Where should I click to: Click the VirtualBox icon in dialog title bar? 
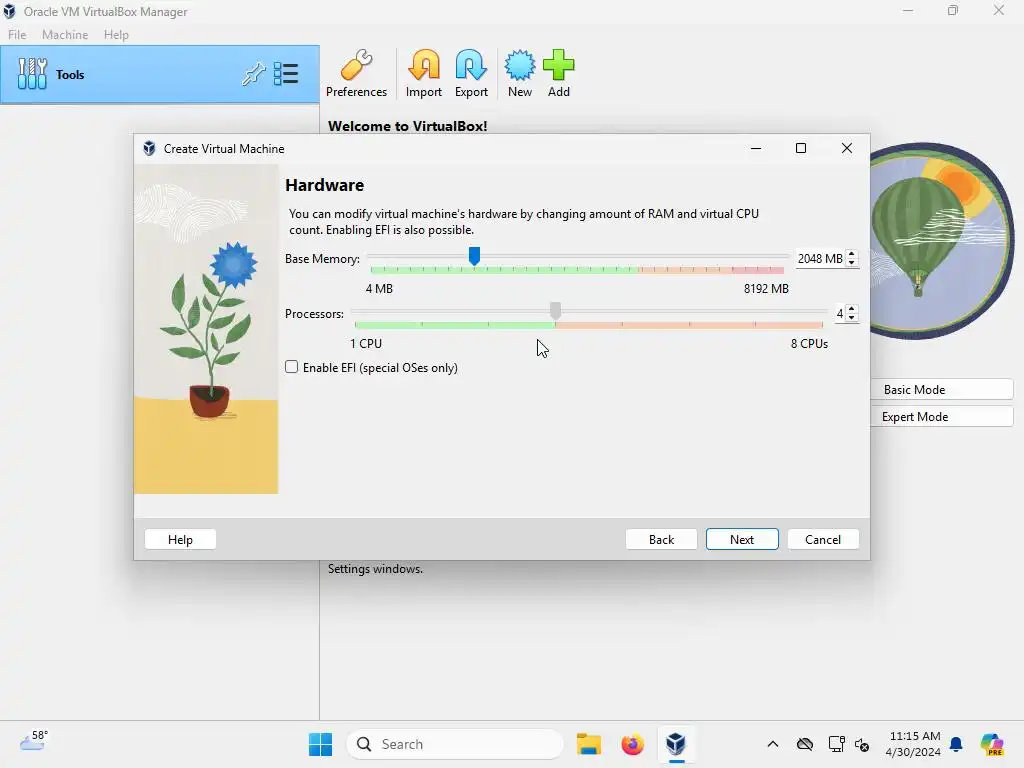(150, 148)
